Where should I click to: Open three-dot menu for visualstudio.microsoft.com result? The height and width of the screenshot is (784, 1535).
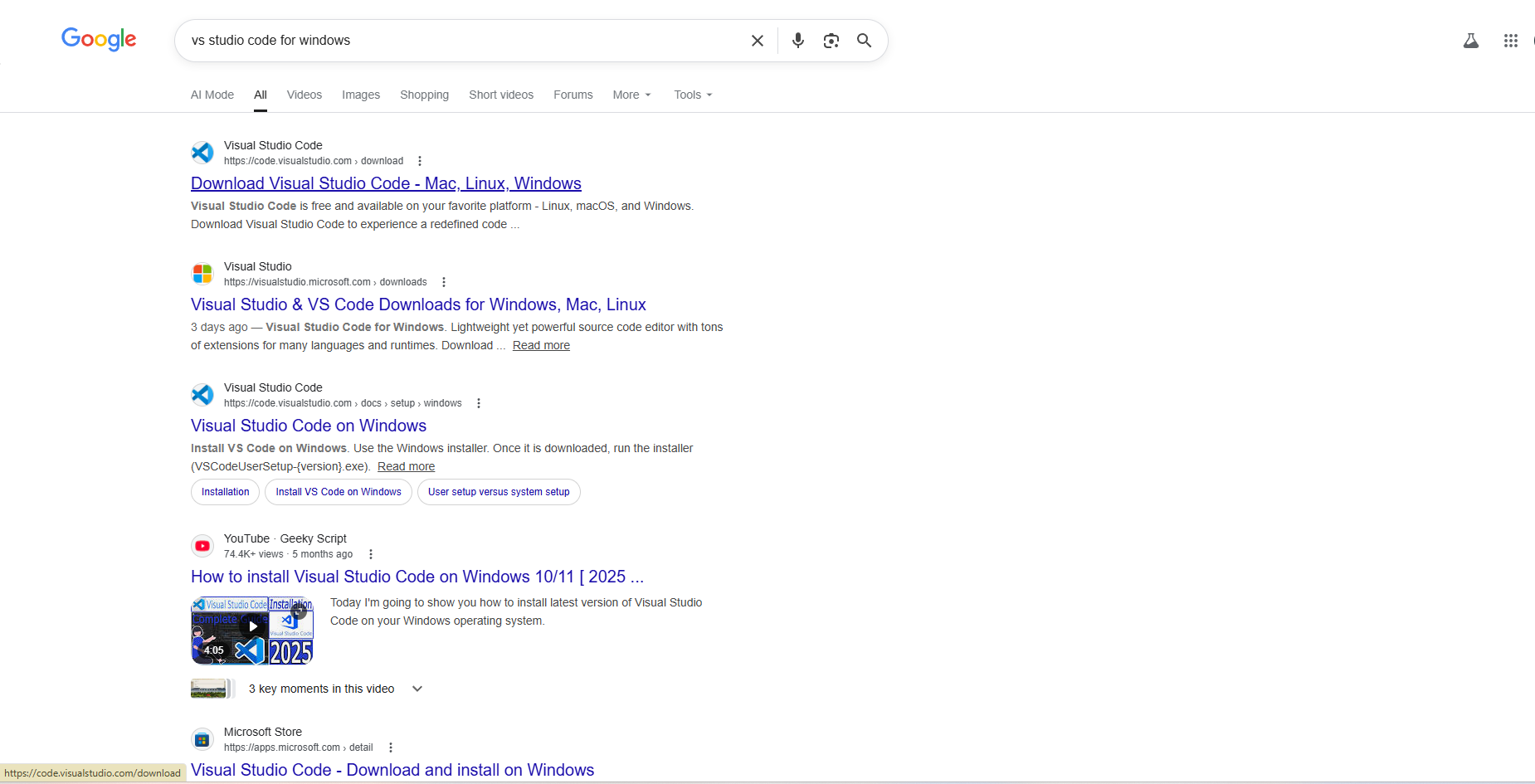click(444, 282)
